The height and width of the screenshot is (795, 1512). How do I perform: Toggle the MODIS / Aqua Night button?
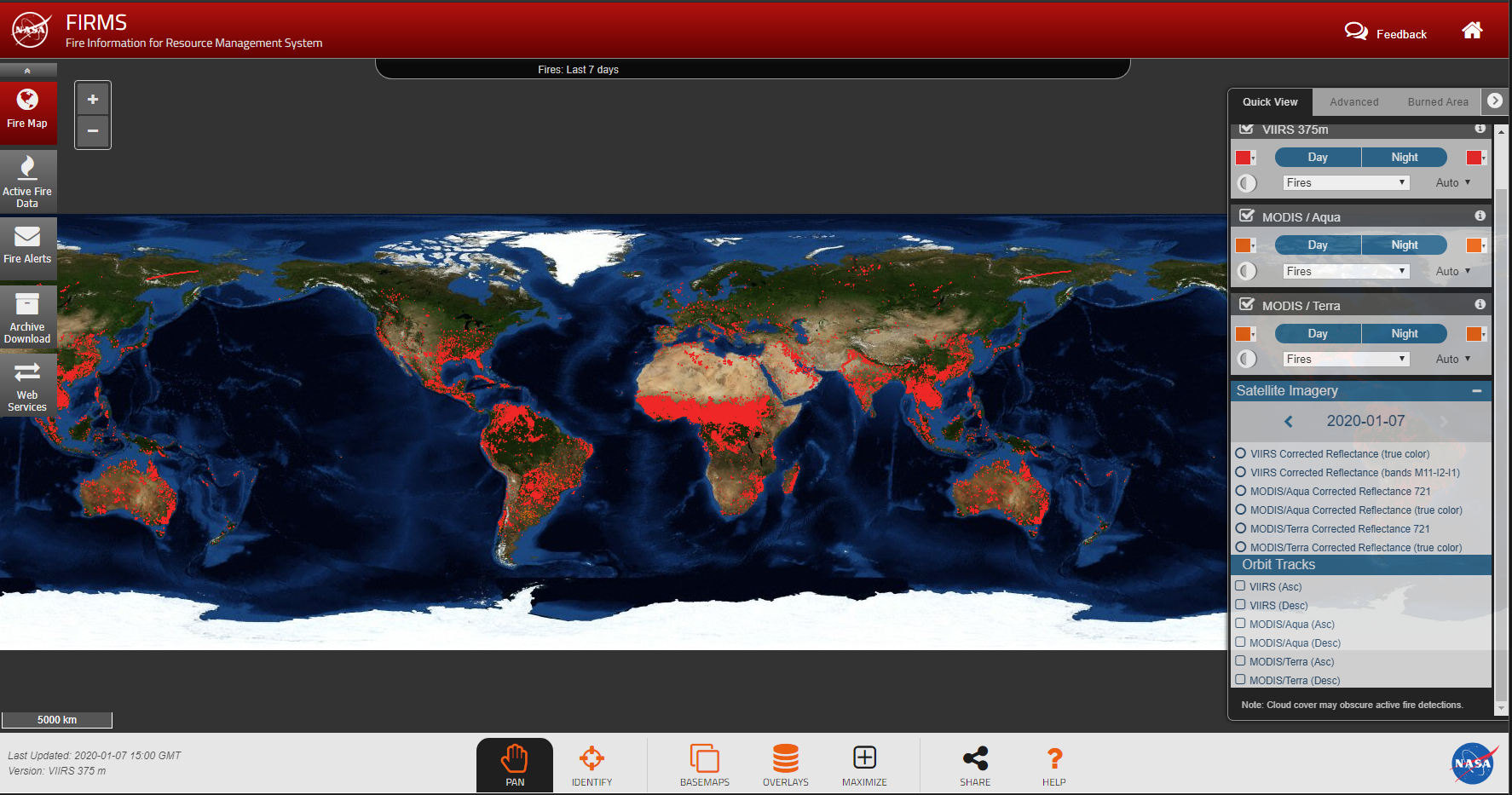[1404, 245]
